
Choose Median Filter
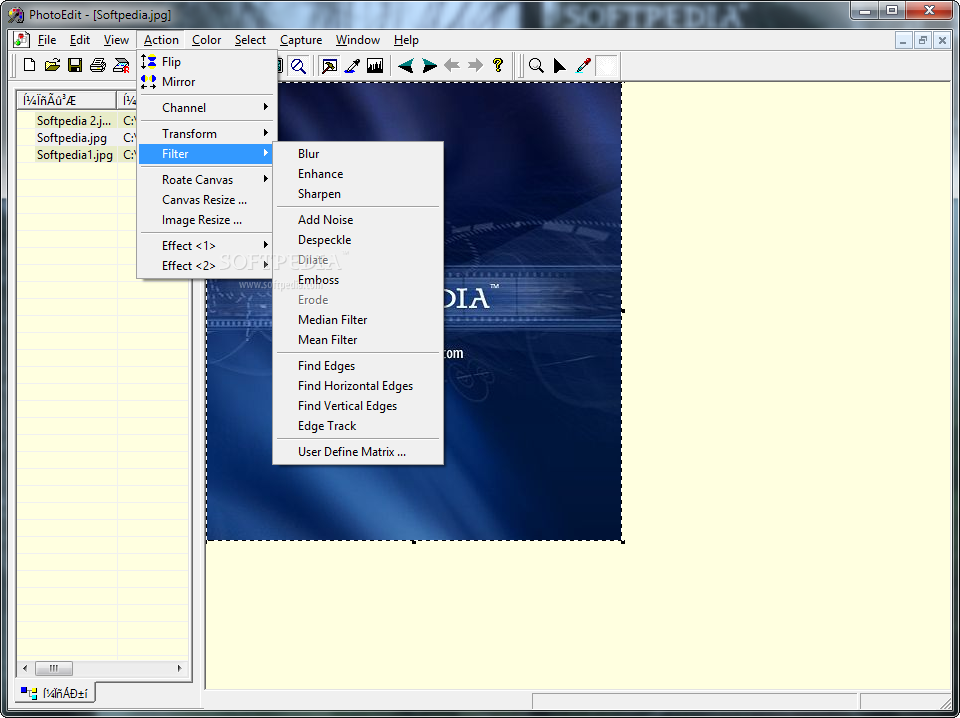[358, 320]
